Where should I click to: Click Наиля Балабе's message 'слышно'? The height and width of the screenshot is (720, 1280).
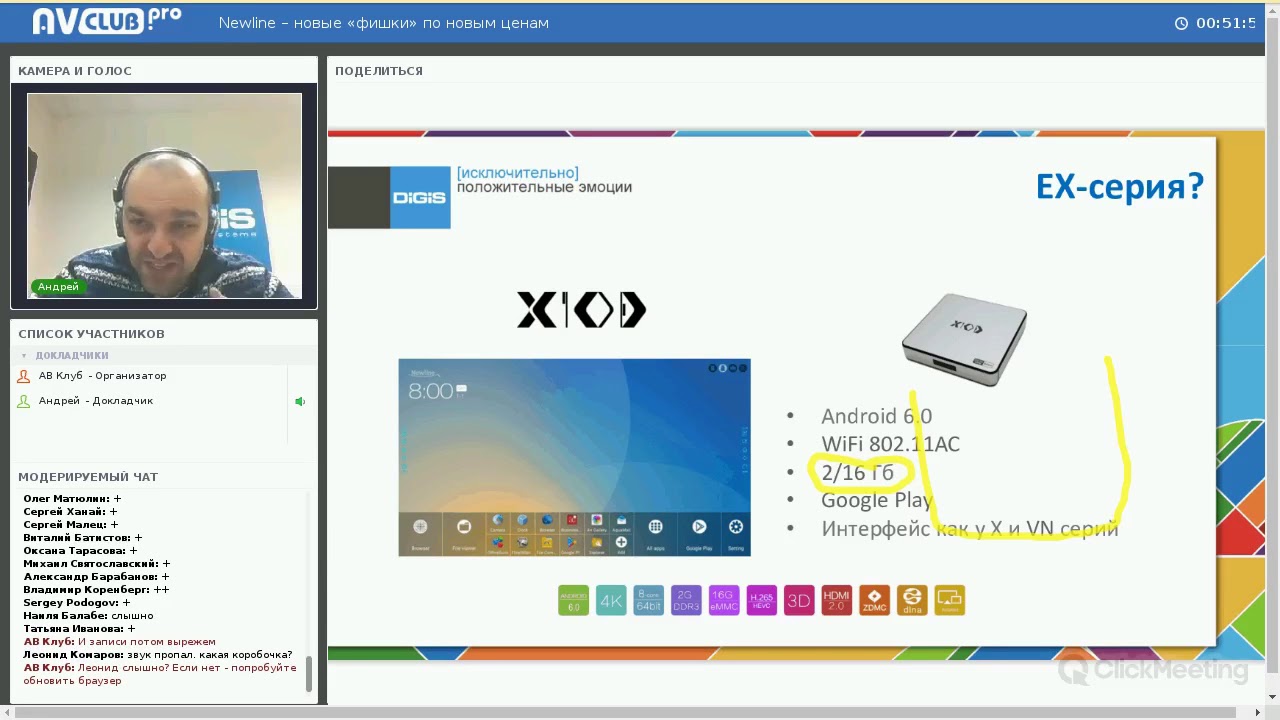(88, 616)
